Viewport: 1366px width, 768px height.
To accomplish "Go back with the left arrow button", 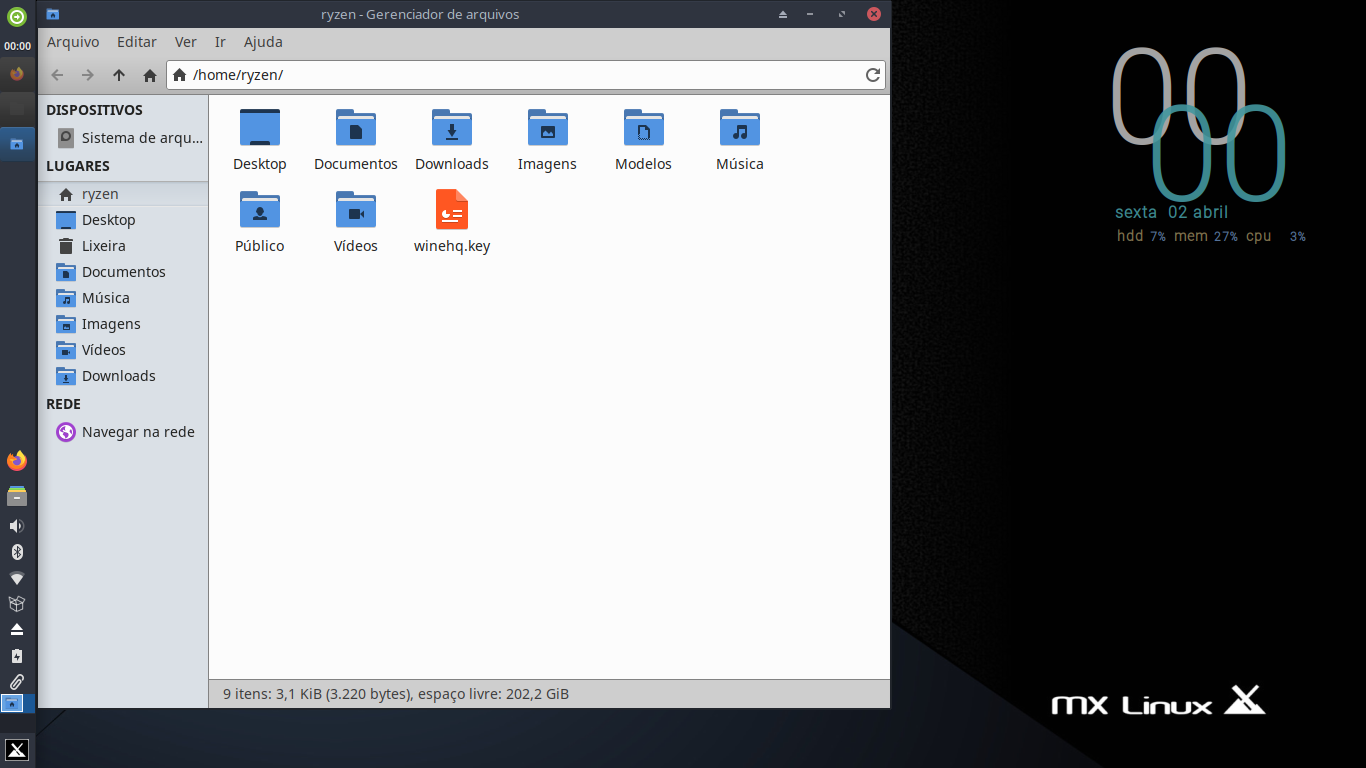I will click(x=57, y=75).
